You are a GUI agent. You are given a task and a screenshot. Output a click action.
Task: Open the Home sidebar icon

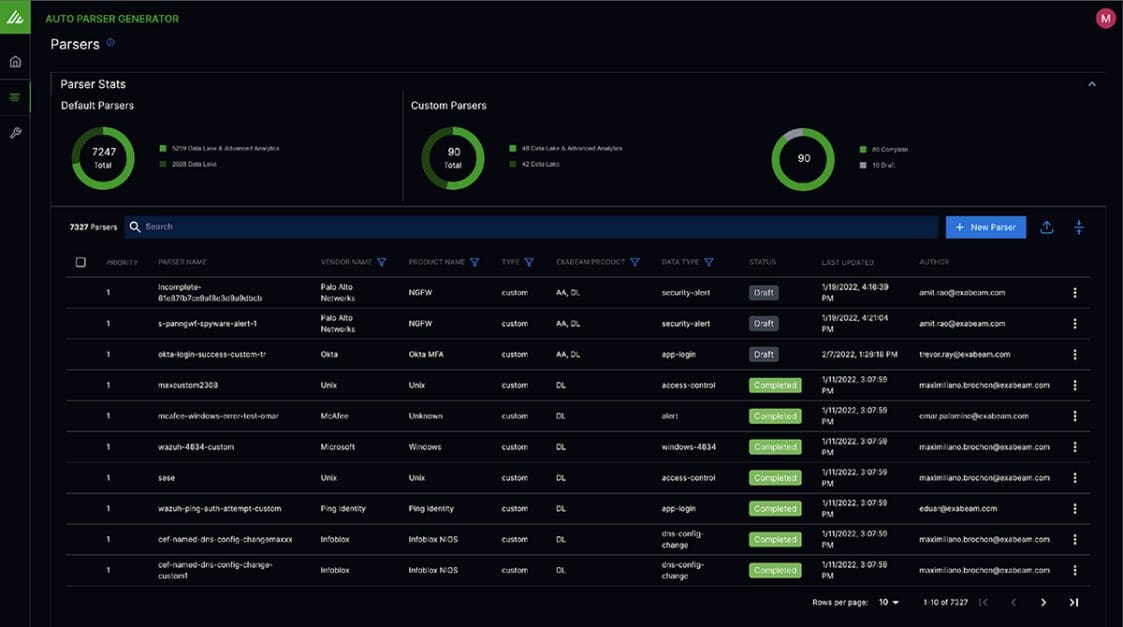[15, 62]
